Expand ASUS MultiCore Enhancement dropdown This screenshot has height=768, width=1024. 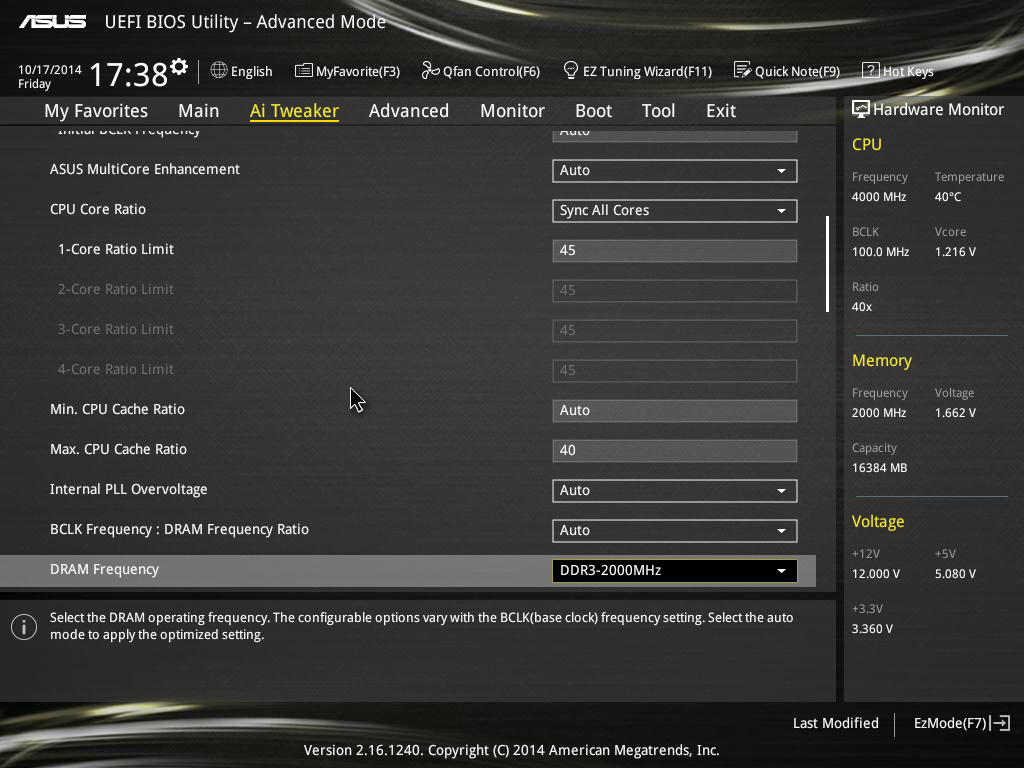tap(675, 170)
